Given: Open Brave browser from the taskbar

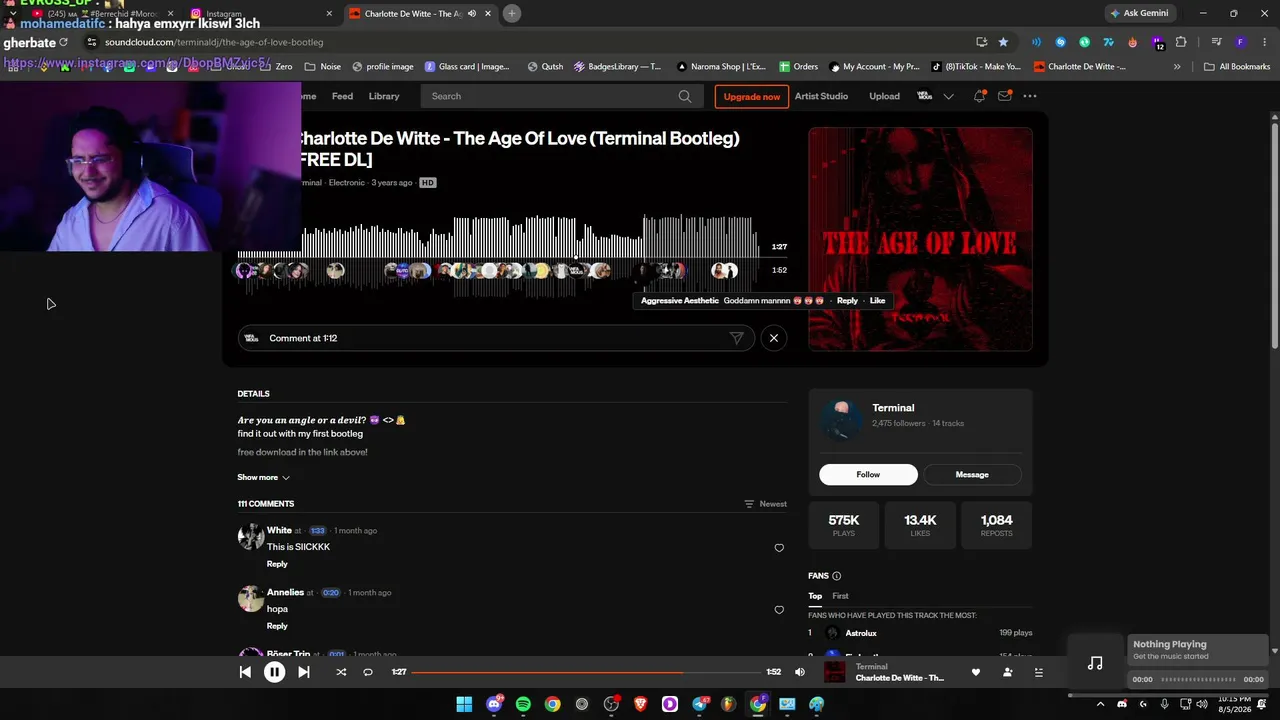Looking at the screenshot, I should tap(640, 704).
